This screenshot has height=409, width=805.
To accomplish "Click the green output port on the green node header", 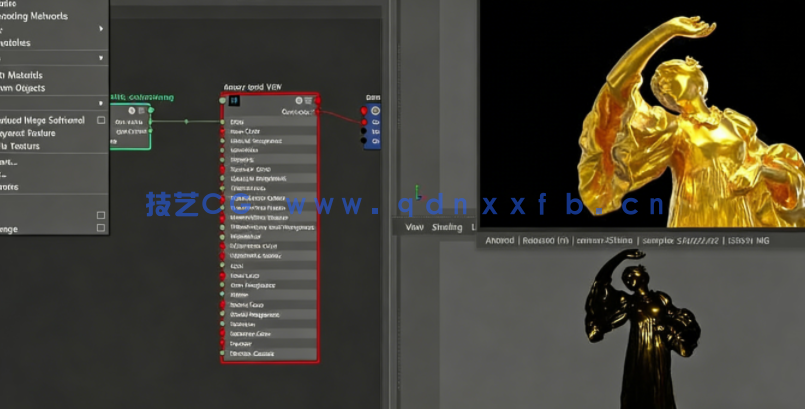I will (x=151, y=110).
